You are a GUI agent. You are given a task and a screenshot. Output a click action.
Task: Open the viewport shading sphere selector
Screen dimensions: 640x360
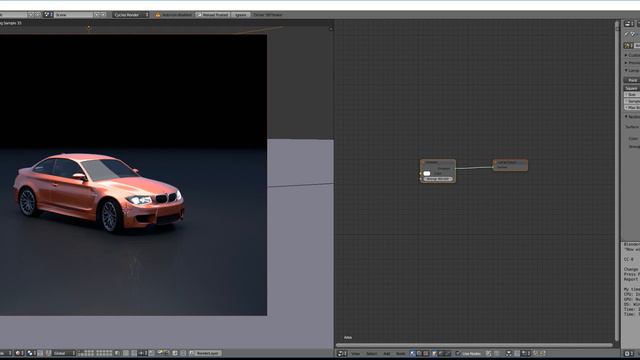click(x=19, y=353)
